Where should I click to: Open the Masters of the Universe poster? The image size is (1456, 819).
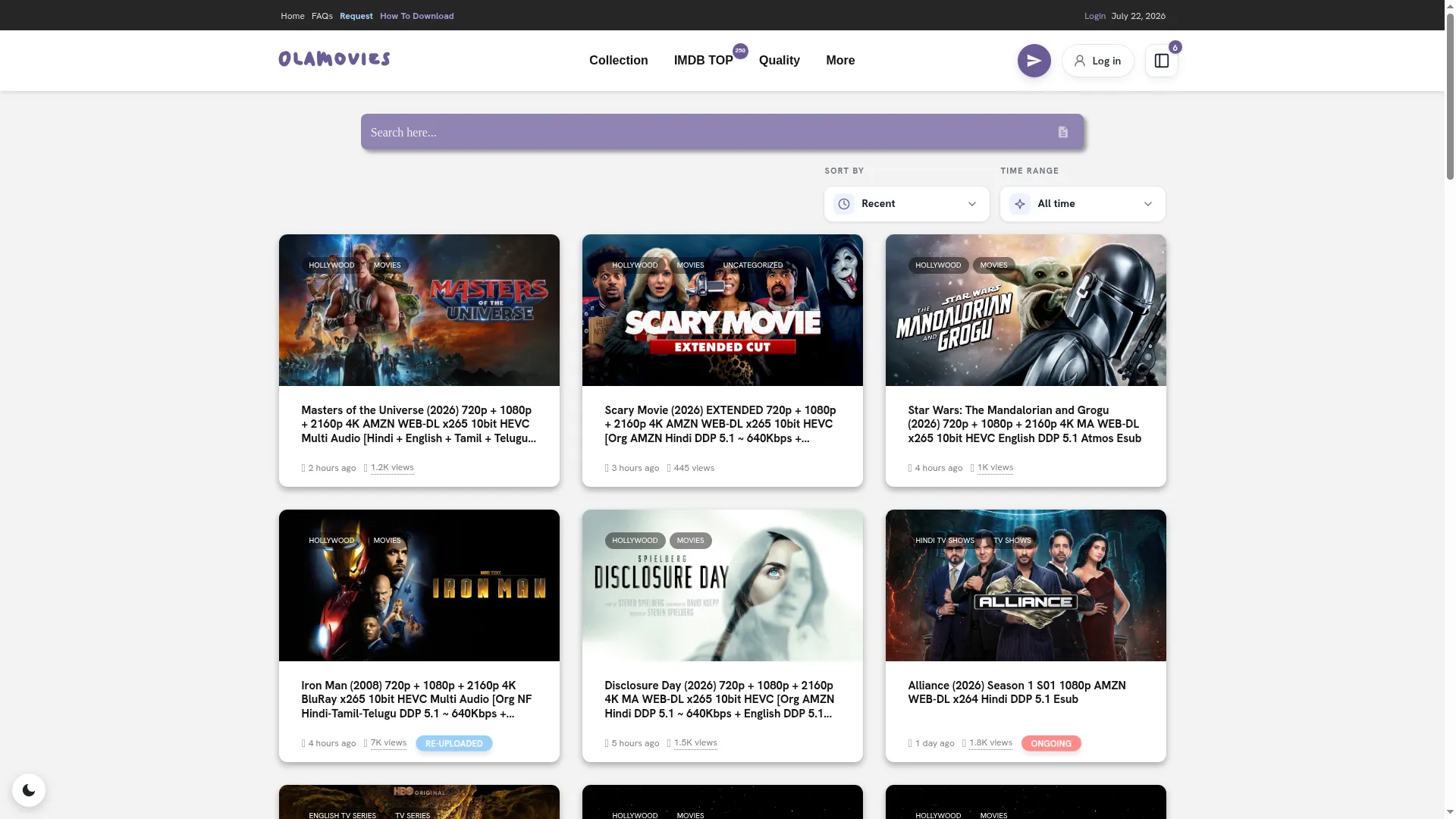click(x=419, y=310)
